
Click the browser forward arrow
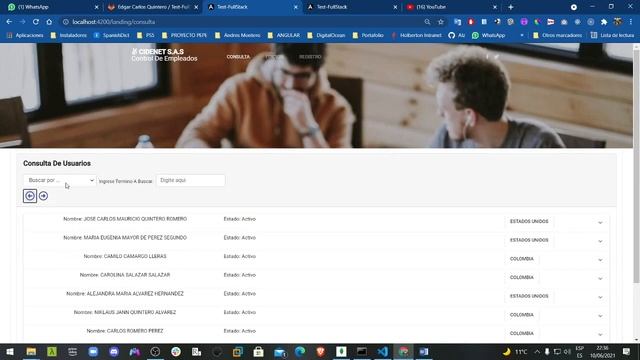(x=22, y=22)
